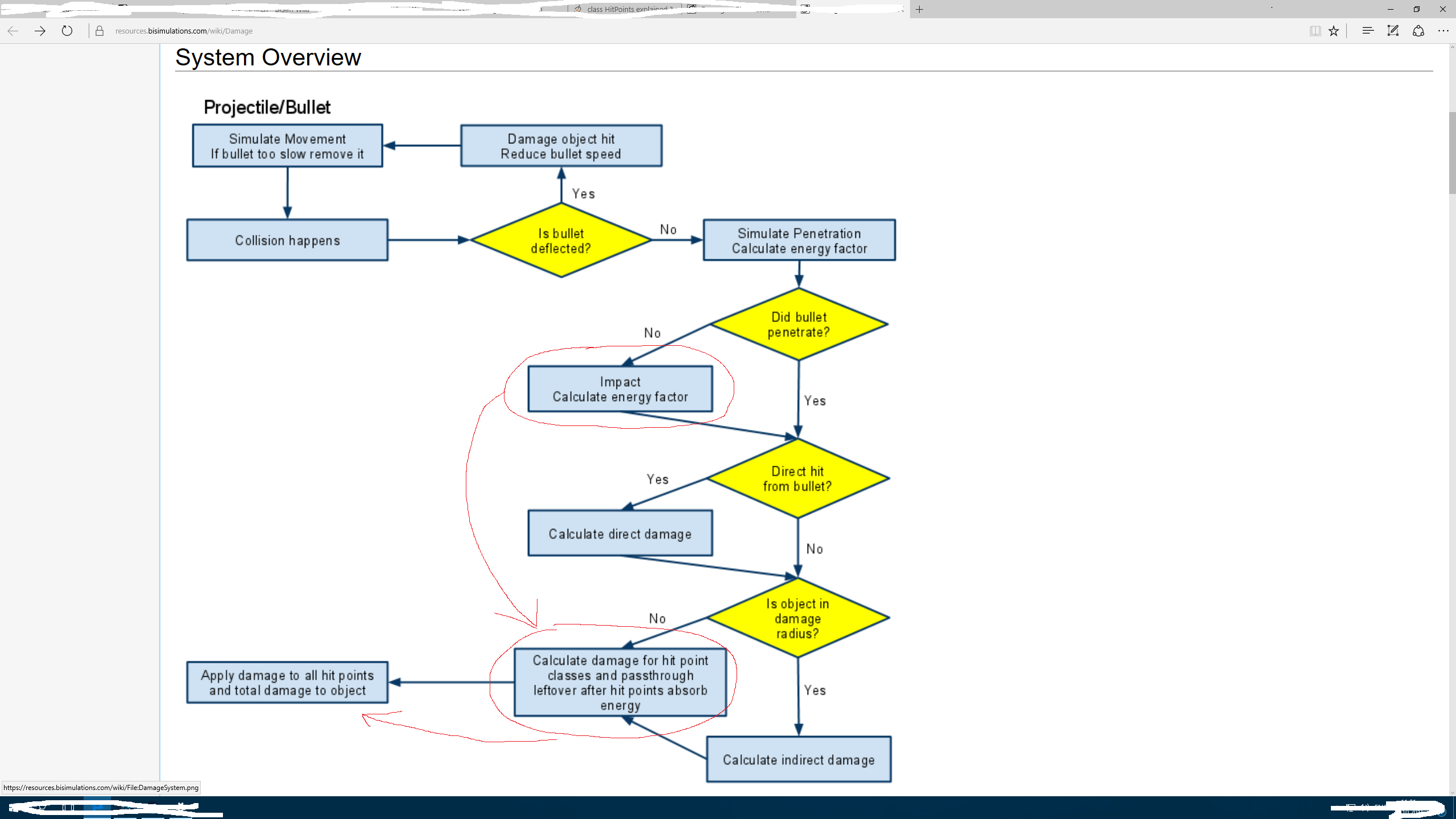
Task: Click the browser favorites/collections icon
Action: [x=1336, y=31]
